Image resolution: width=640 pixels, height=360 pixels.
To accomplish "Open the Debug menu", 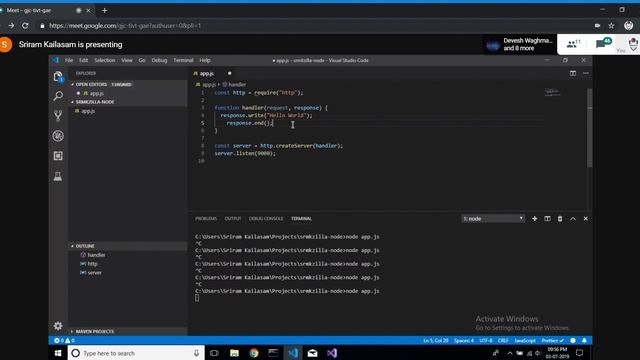I will 159,60.
